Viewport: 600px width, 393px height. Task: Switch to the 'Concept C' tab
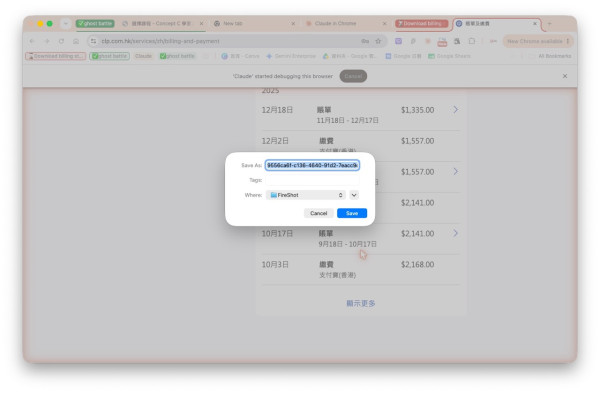click(x=161, y=23)
